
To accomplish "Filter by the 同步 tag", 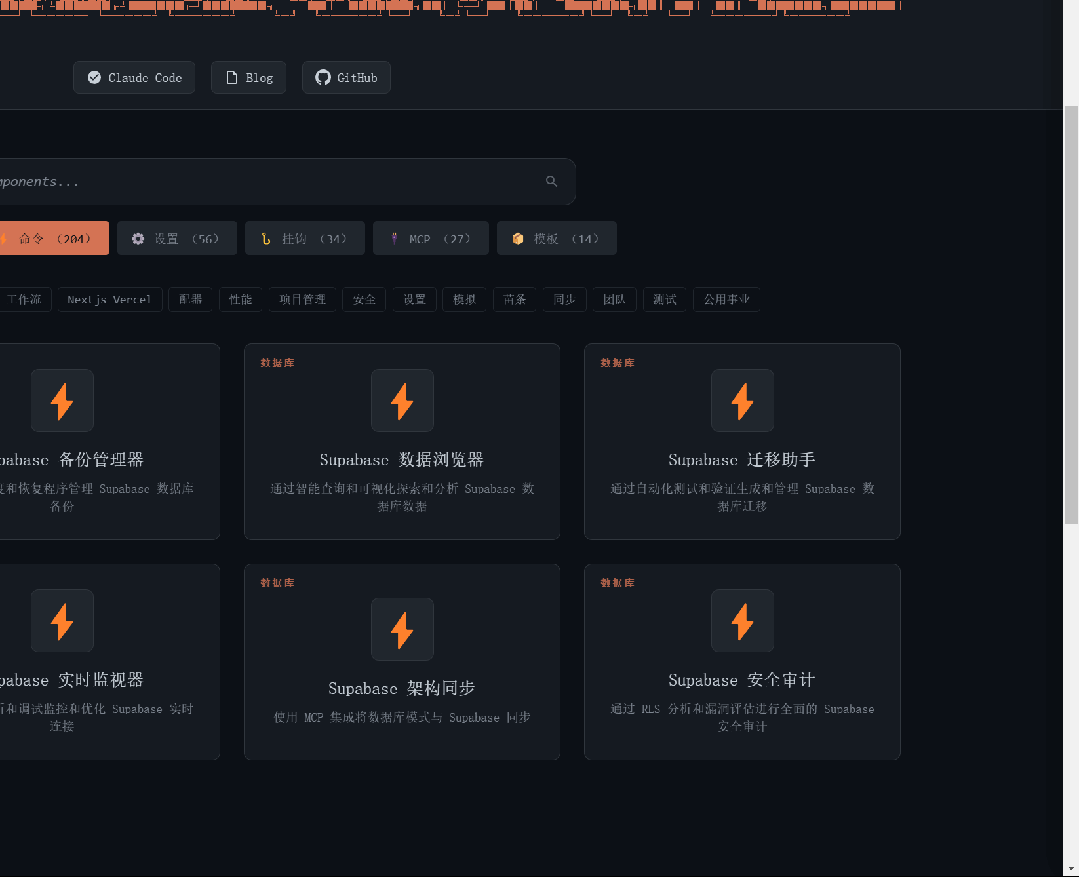I will (564, 299).
